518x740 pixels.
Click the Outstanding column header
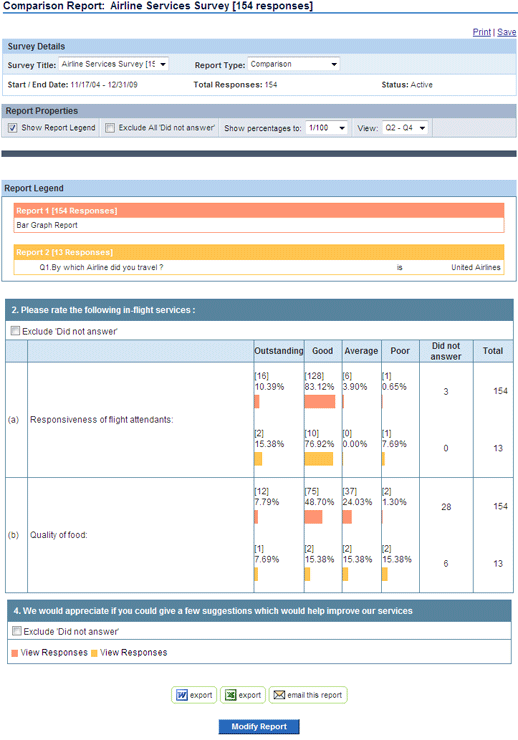(279, 351)
